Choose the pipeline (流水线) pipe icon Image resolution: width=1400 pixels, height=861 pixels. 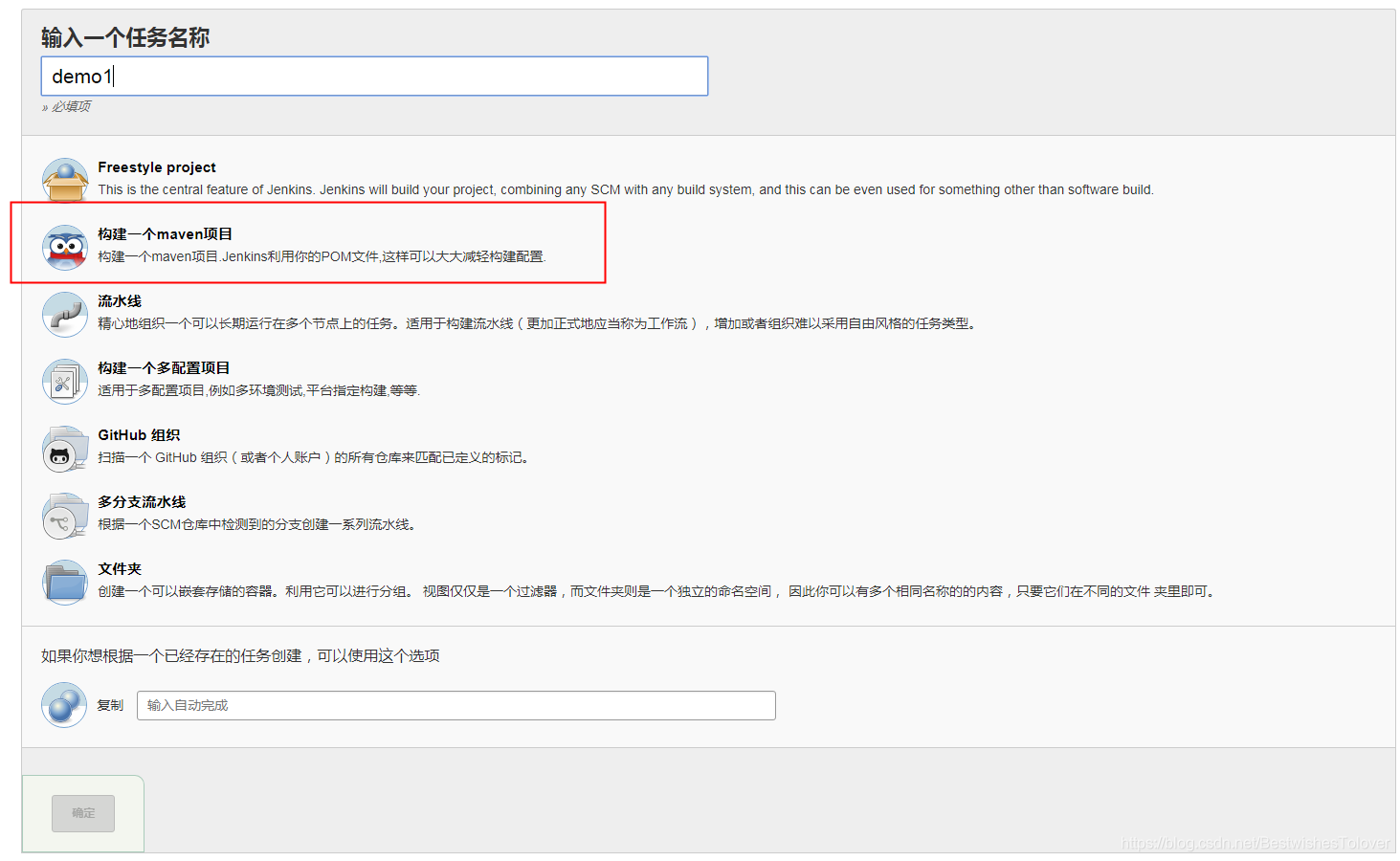tap(65, 315)
